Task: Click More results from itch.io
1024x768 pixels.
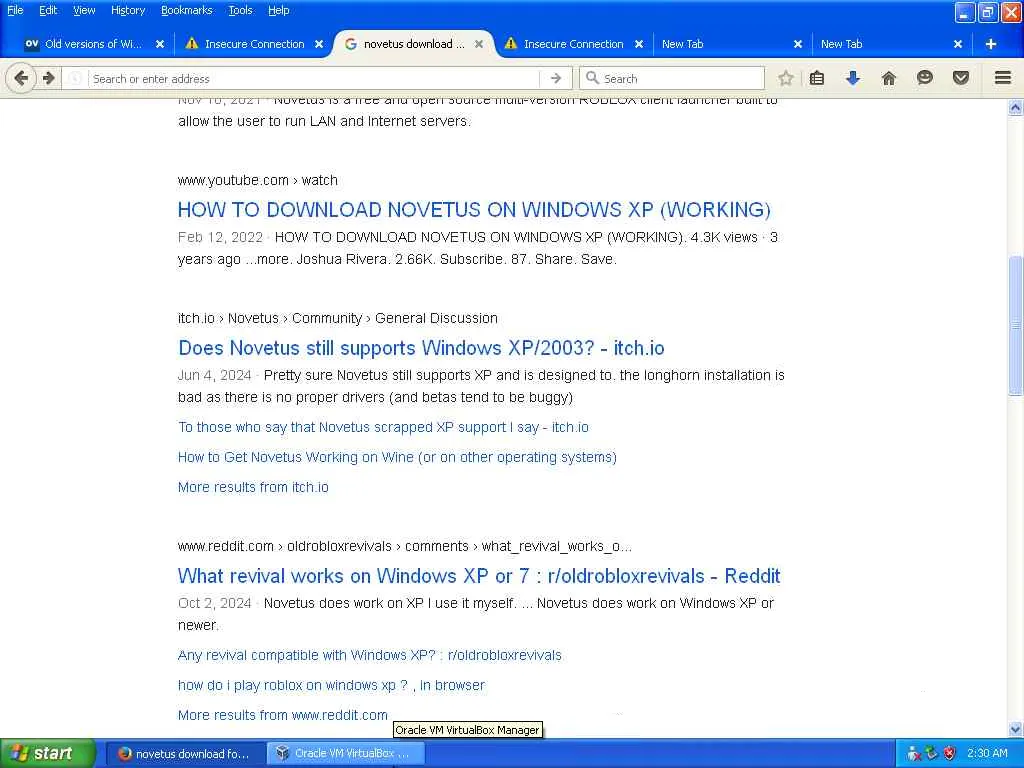Action: pos(253,487)
